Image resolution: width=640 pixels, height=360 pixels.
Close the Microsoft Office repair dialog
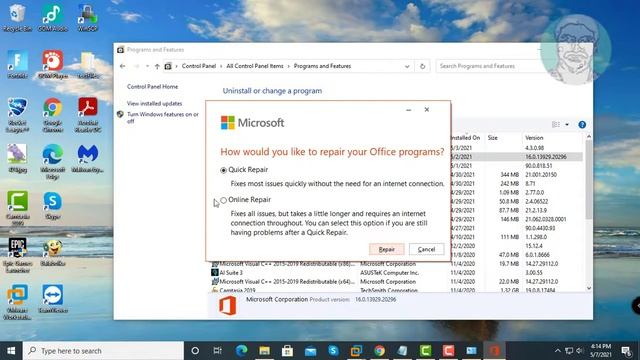427,109
